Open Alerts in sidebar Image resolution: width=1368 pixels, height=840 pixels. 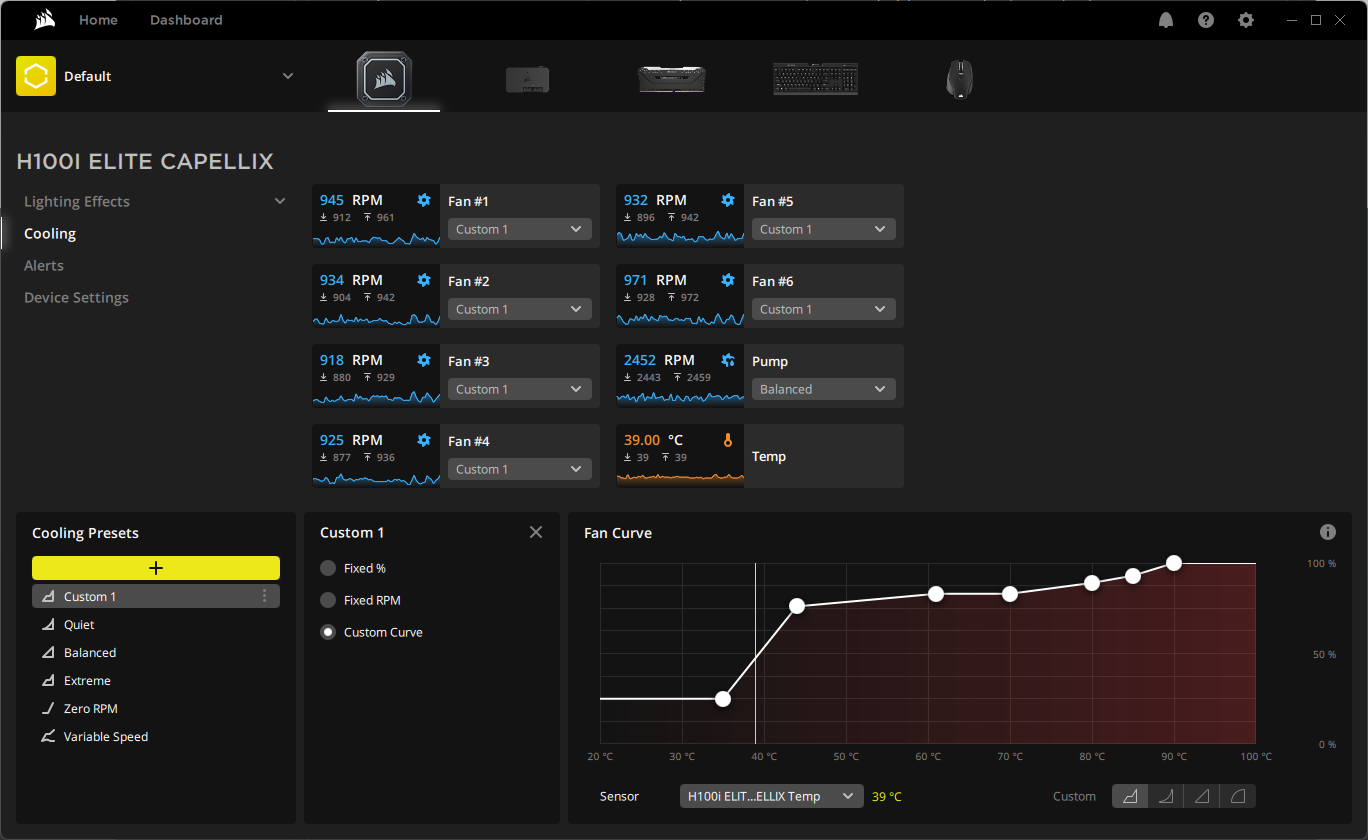click(44, 265)
